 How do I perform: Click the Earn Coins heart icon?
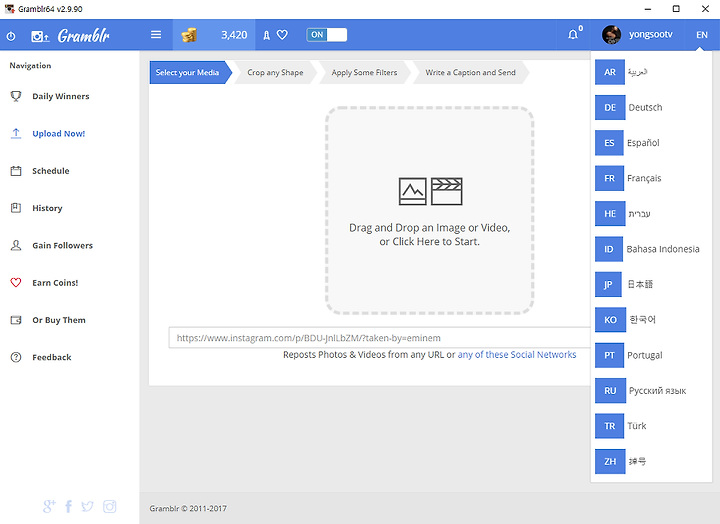(x=16, y=282)
